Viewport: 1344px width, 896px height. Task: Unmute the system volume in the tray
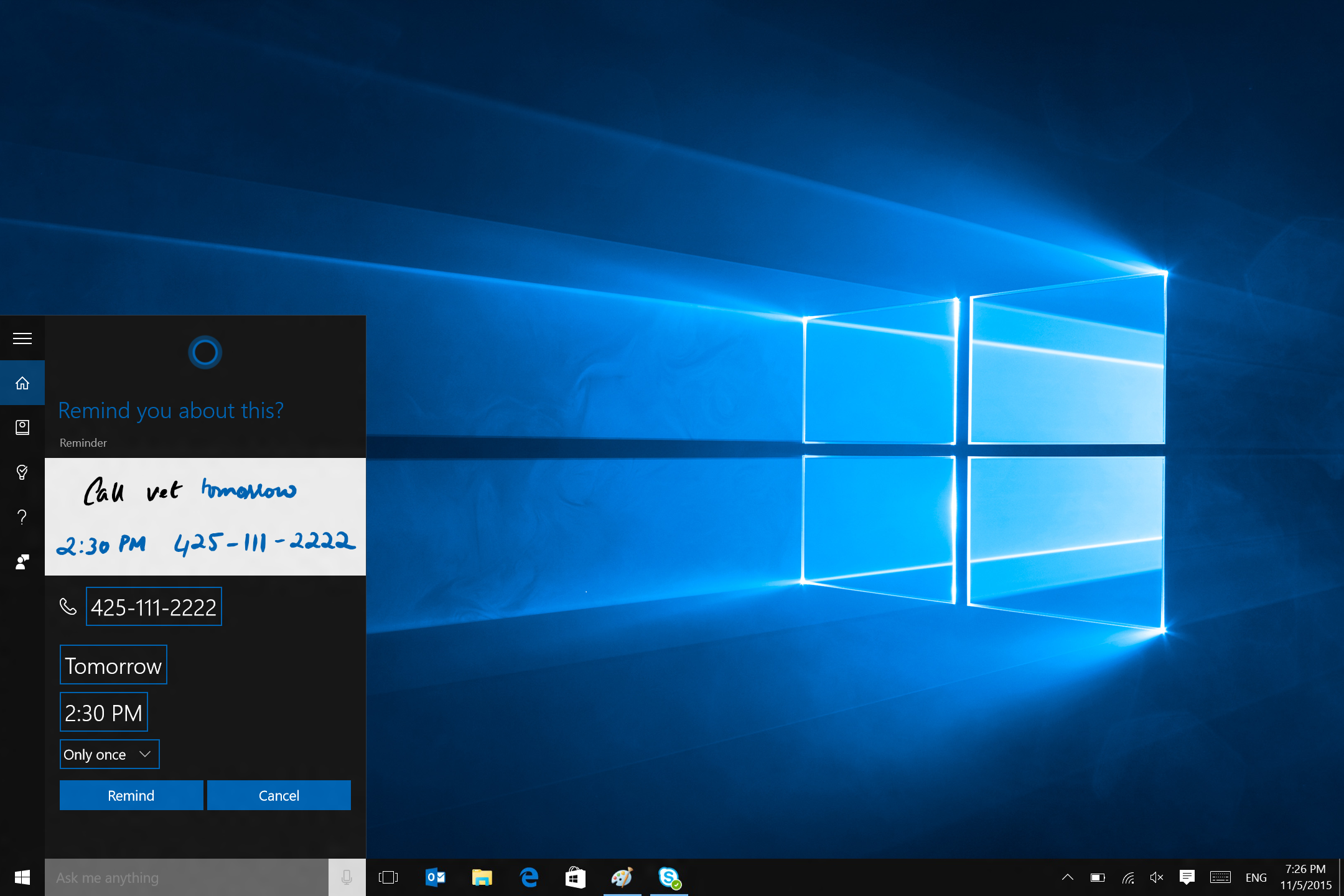[x=1157, y=877]
